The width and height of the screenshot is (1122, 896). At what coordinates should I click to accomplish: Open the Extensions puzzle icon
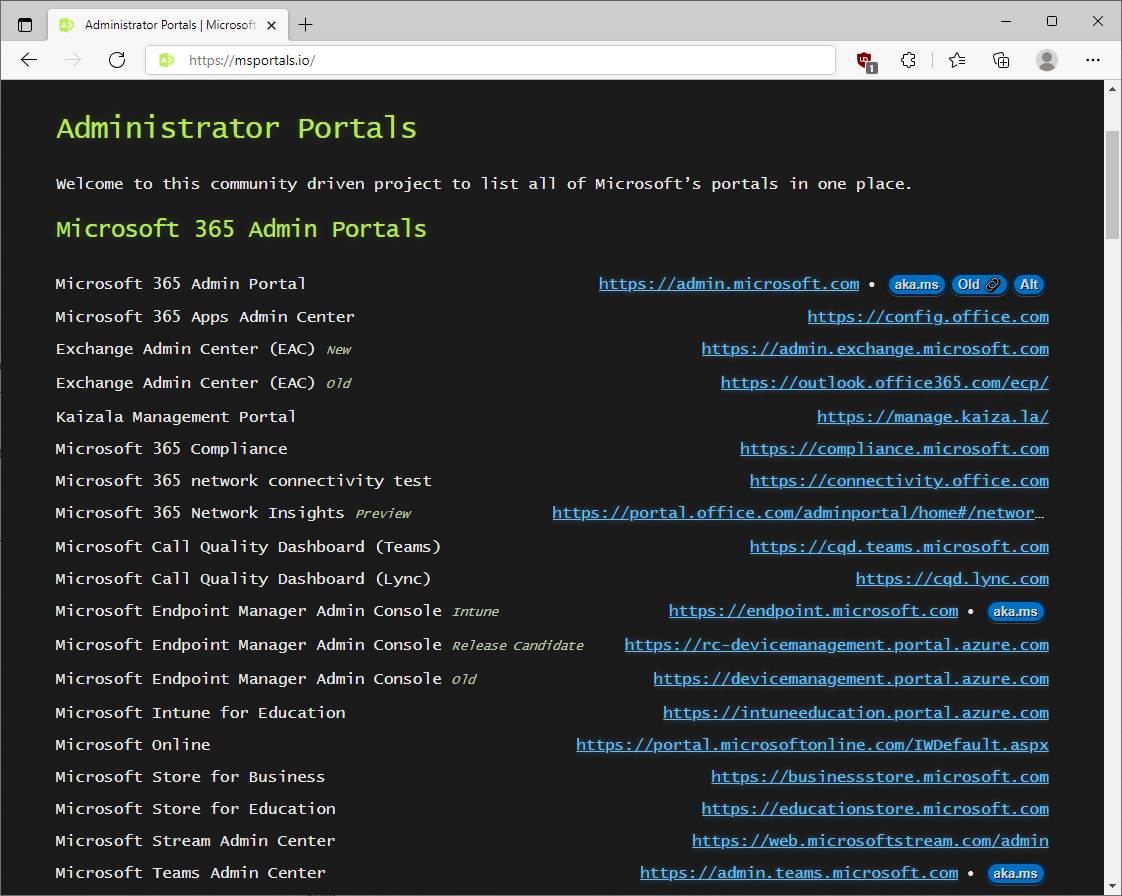click(x=908, y=60)
